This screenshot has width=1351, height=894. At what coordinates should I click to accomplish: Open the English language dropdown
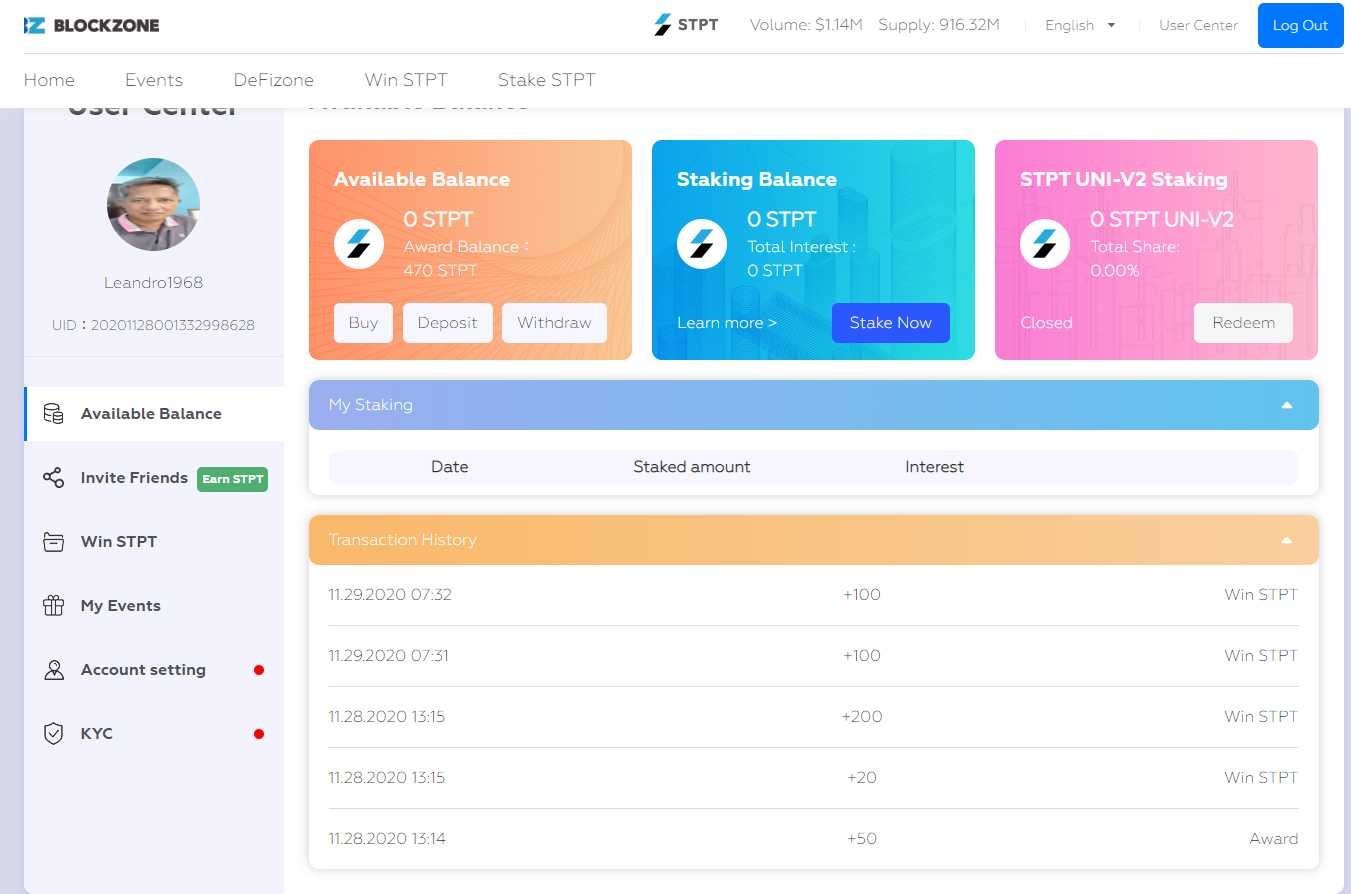(x=1080, y=25)
